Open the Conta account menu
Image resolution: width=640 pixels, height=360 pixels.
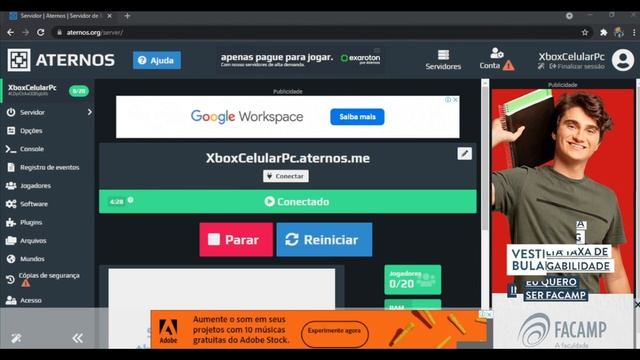(x=496, y=59)
